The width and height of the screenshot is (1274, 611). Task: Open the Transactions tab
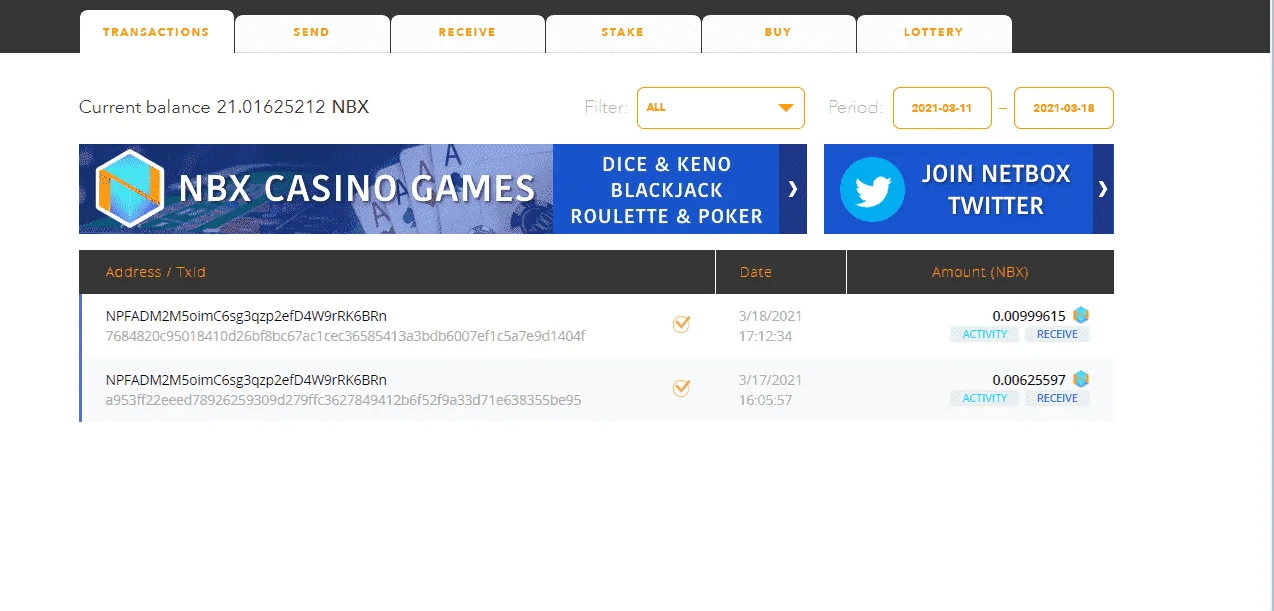tap(156, 32)
